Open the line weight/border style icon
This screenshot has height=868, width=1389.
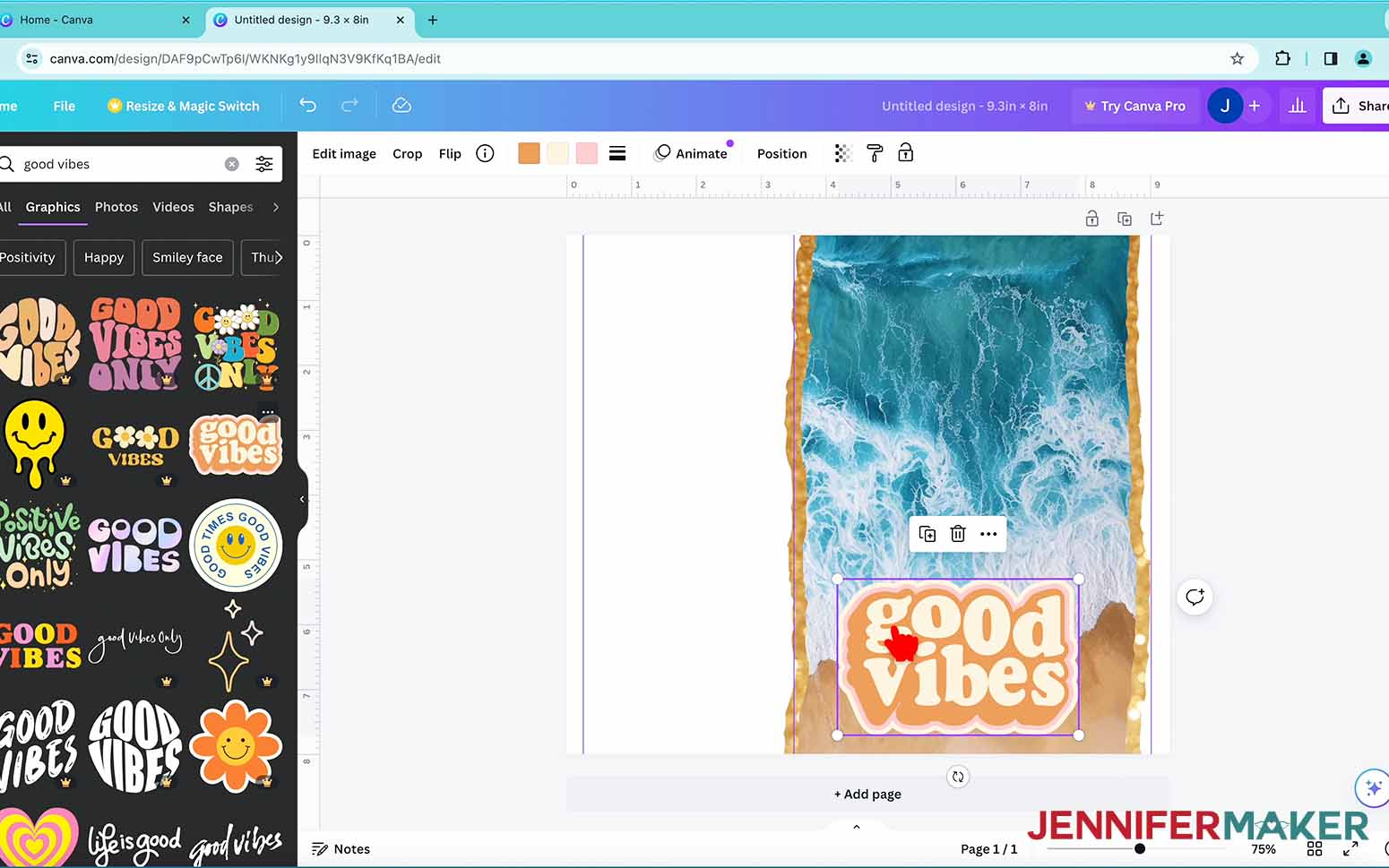pyautogui.click(x=617, y=153)
